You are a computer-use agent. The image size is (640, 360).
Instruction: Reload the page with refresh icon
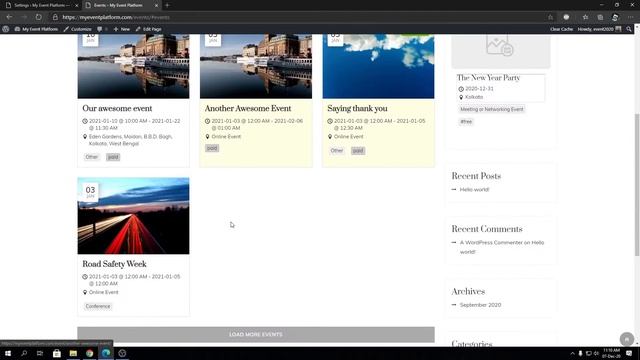pyautogui.click(x=38, y=17)
